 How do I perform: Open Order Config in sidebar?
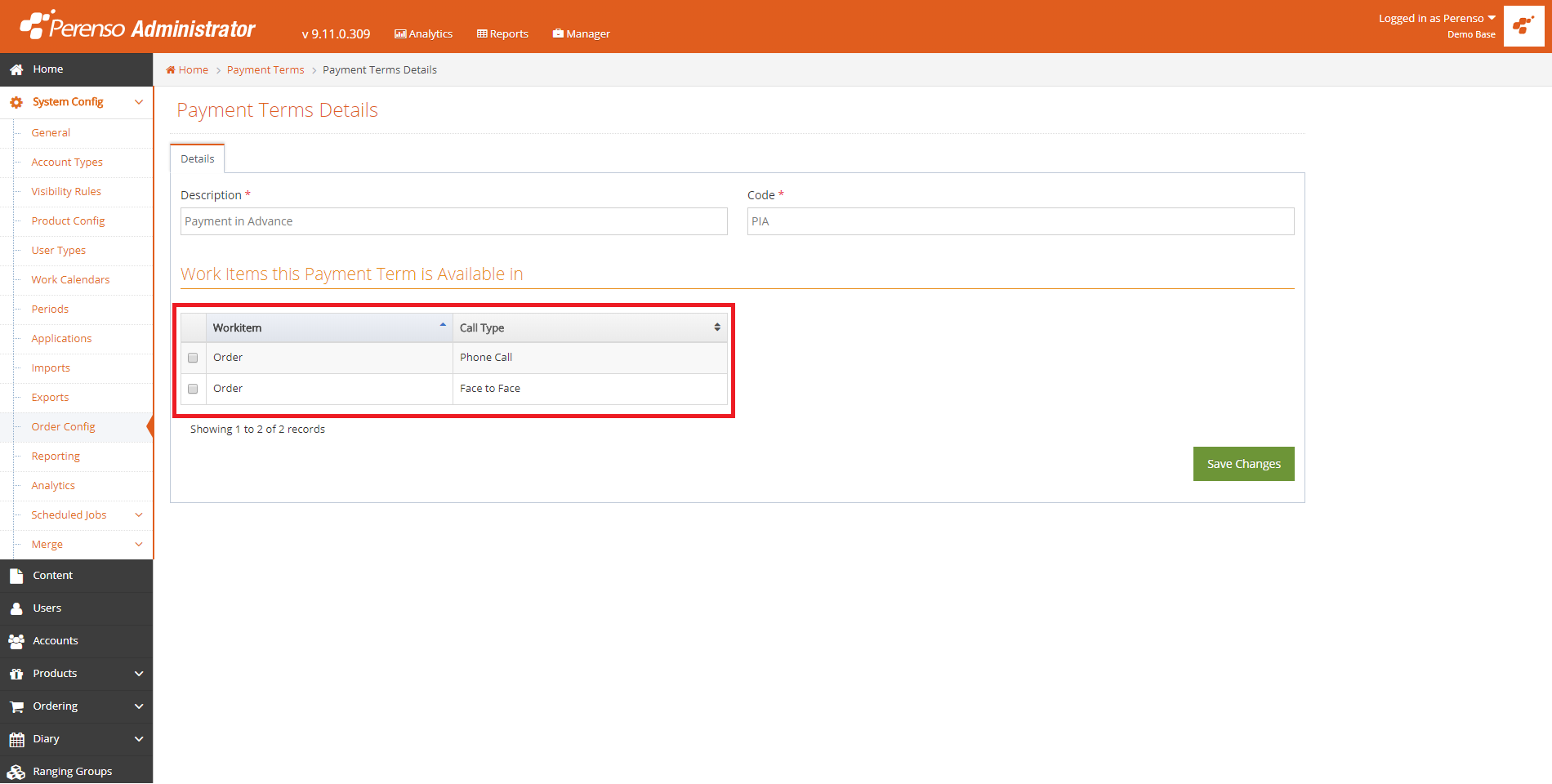pyautogui.click(x=63, y=426)
